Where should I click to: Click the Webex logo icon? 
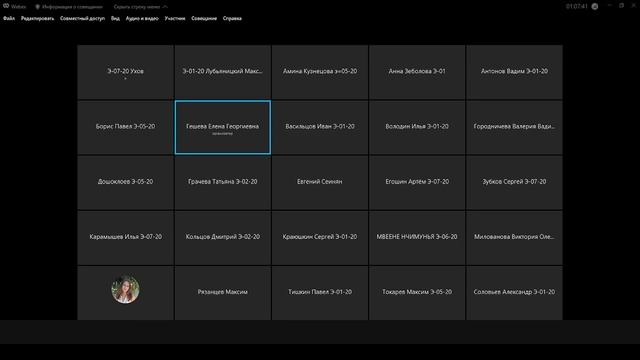pyautogui.click(x=6, y=6)
